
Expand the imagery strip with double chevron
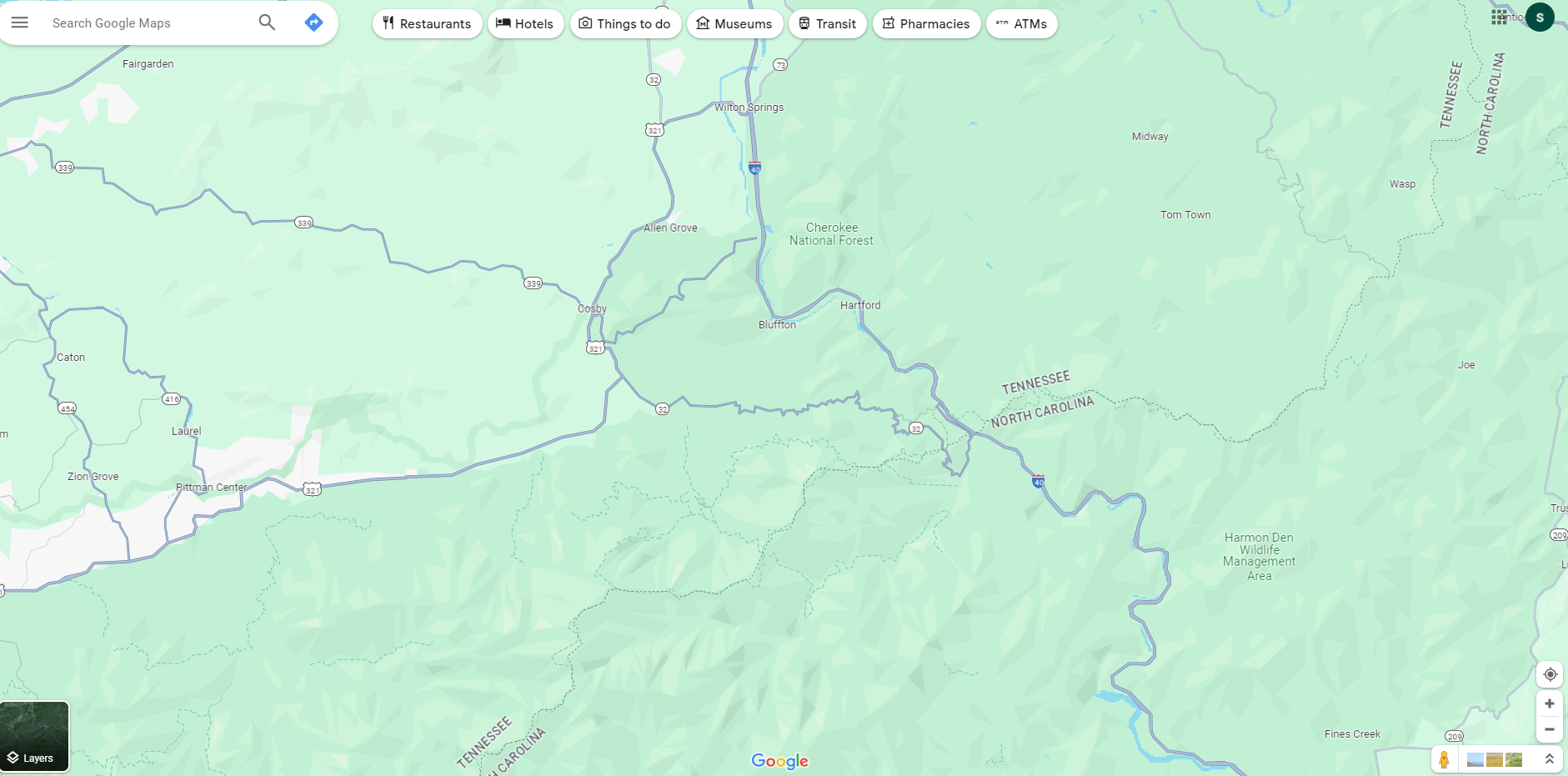tap(1549, 759)
